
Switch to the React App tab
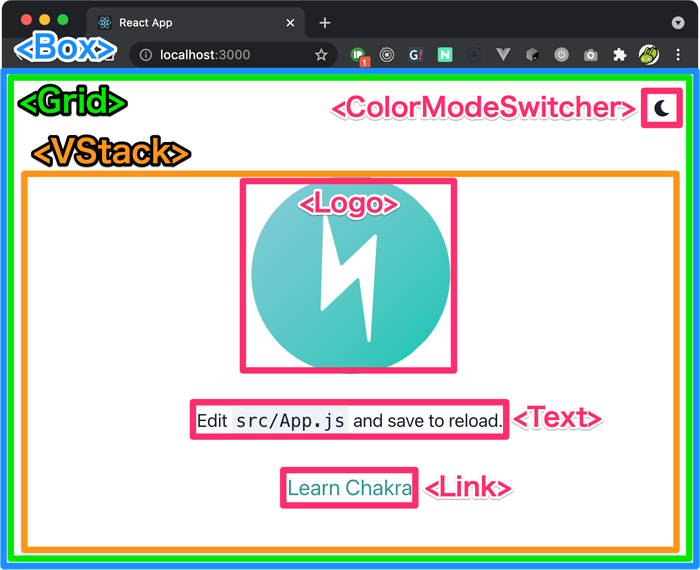(x=196, y=23)
